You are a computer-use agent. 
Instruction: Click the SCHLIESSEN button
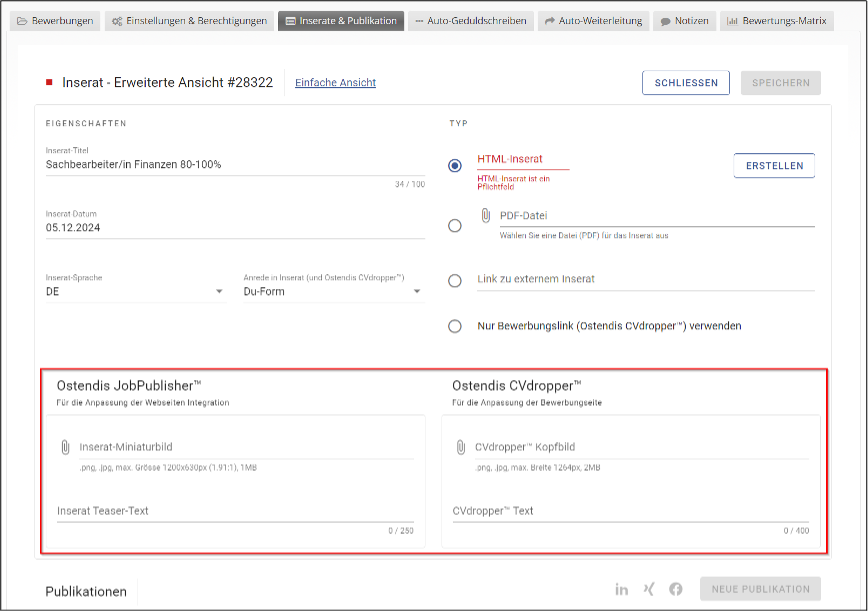click(686, 83)
